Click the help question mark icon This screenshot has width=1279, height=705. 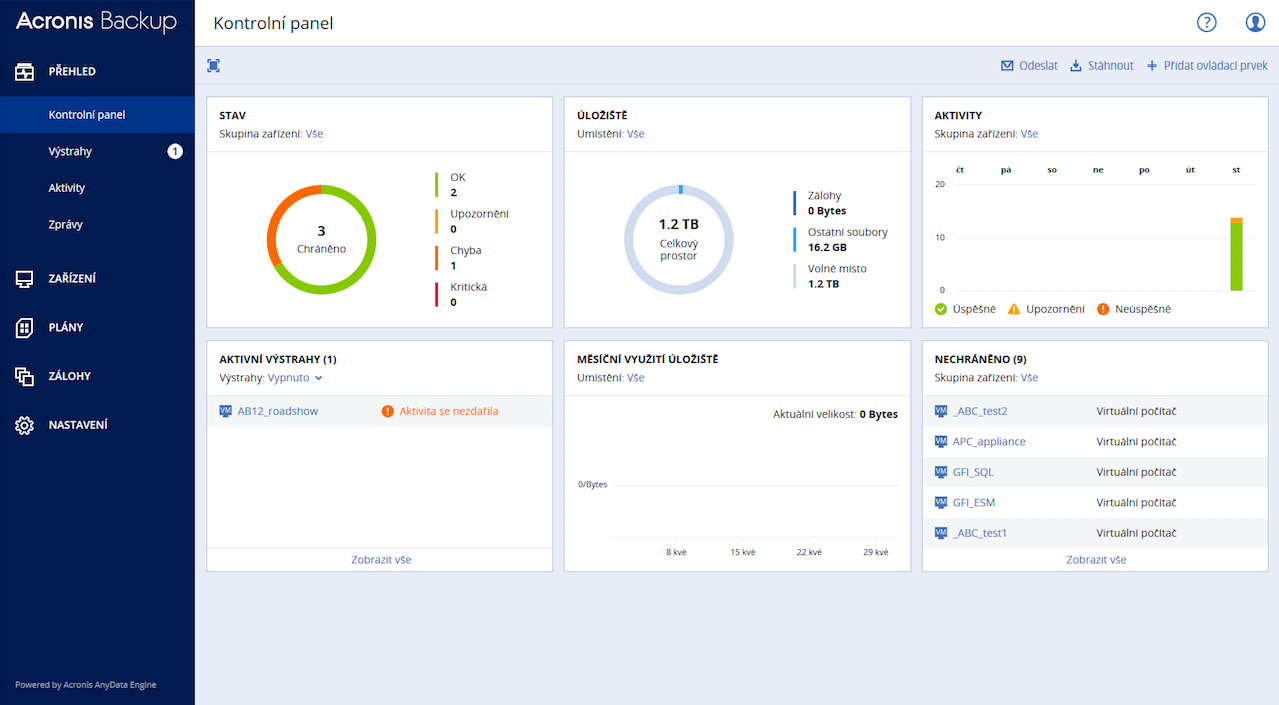[1207, 23]
